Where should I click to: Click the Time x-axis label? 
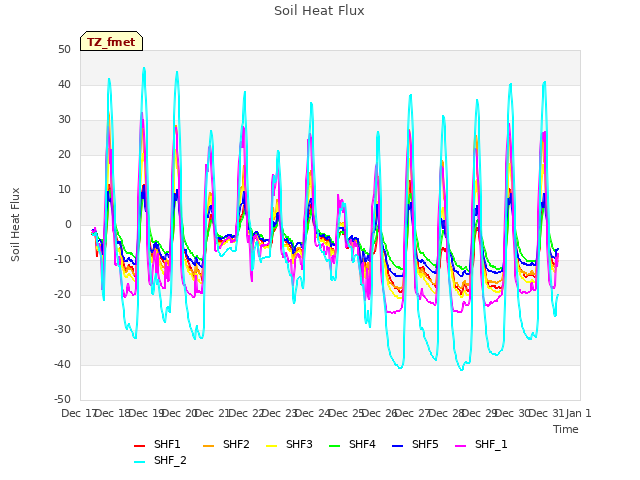566,429
